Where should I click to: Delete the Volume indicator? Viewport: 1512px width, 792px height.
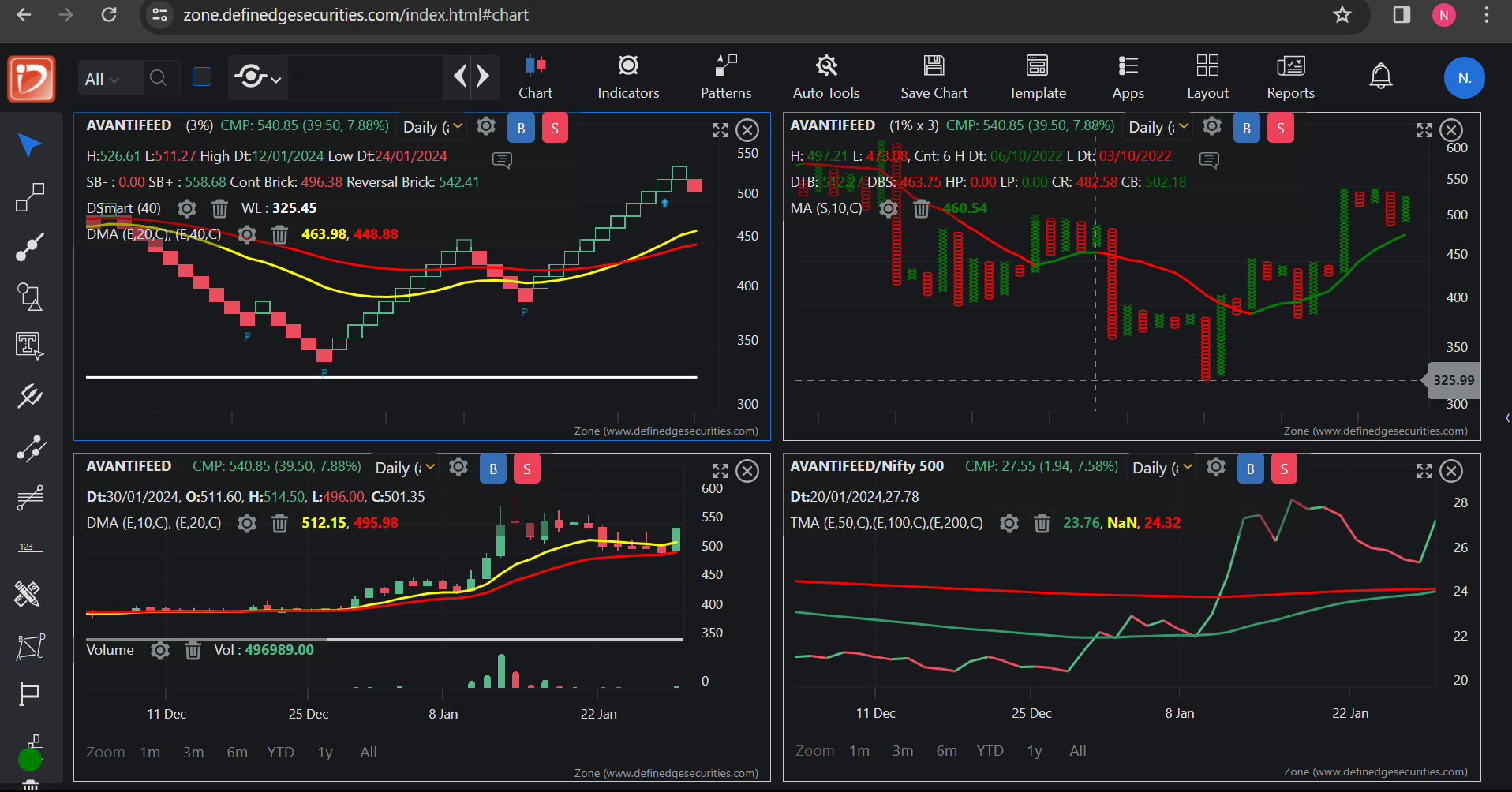193,650
